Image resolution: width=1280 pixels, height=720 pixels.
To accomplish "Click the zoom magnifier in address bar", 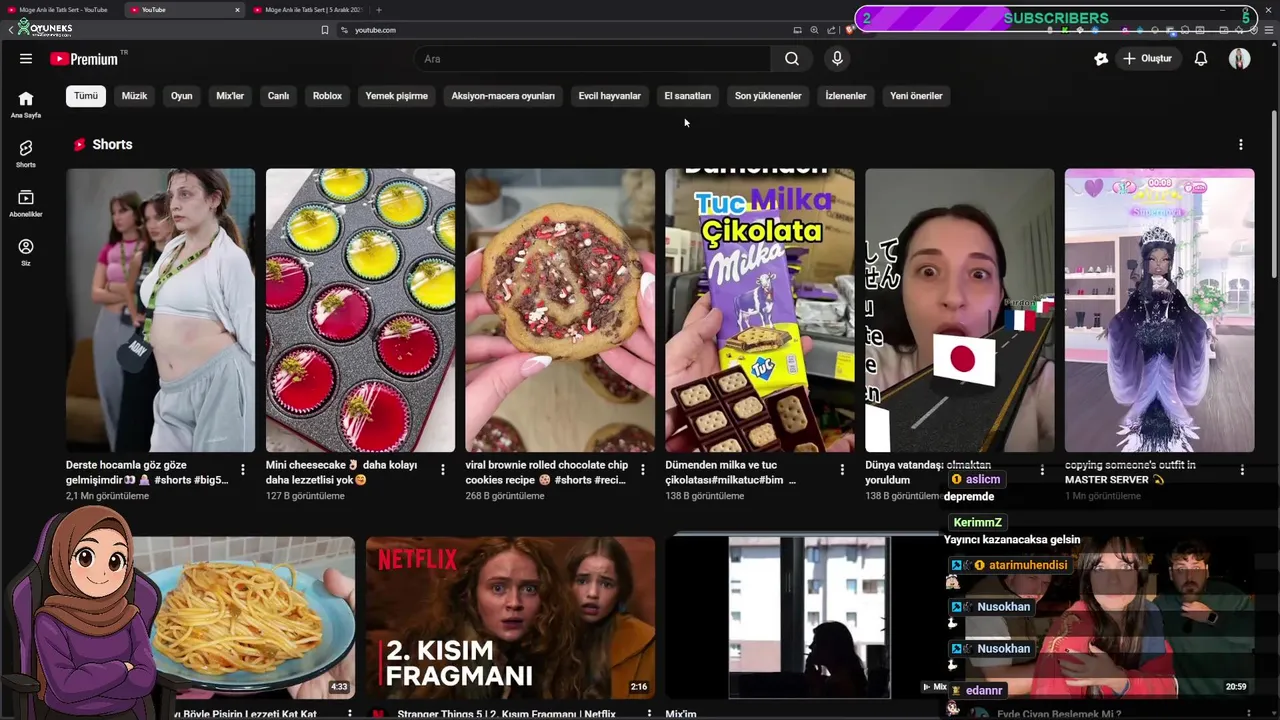I will click(x=814, y=30).
